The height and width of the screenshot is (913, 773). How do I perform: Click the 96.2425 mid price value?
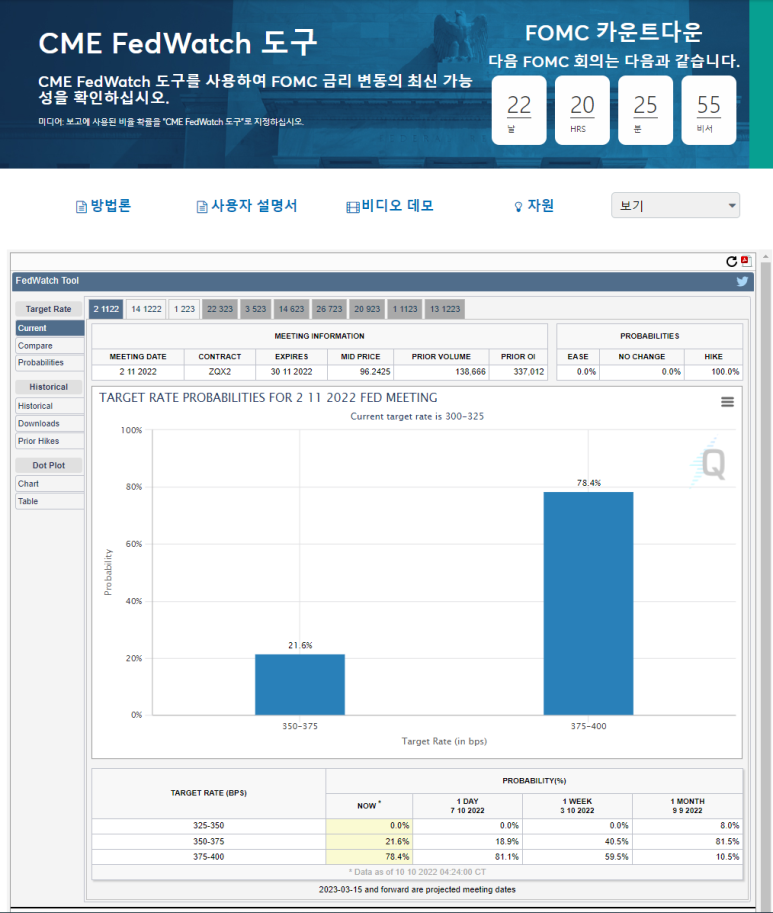(375, 371)
